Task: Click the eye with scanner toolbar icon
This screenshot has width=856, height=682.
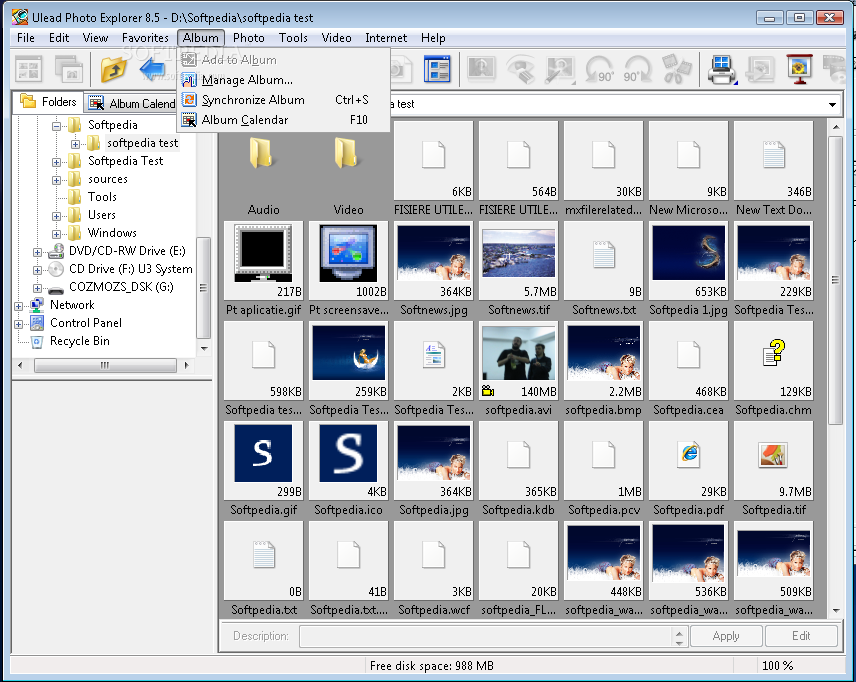Action: click(x=520, y=70)
